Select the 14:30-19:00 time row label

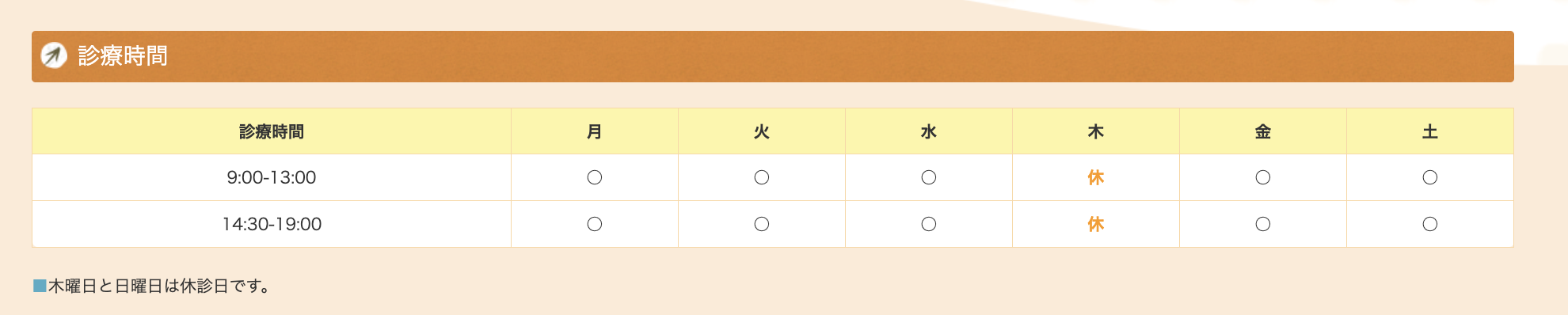click(x=272, y=224)
